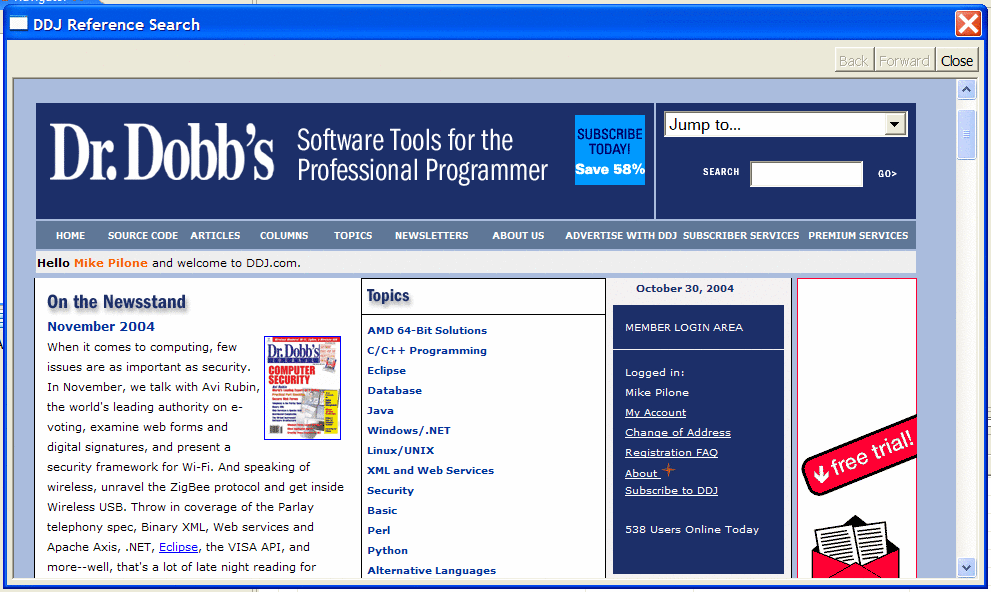The height and width of the screenshot is (592, 991).
Task: Click the Subscribe Today Save 58% banner
Action: tap(609, 151)
